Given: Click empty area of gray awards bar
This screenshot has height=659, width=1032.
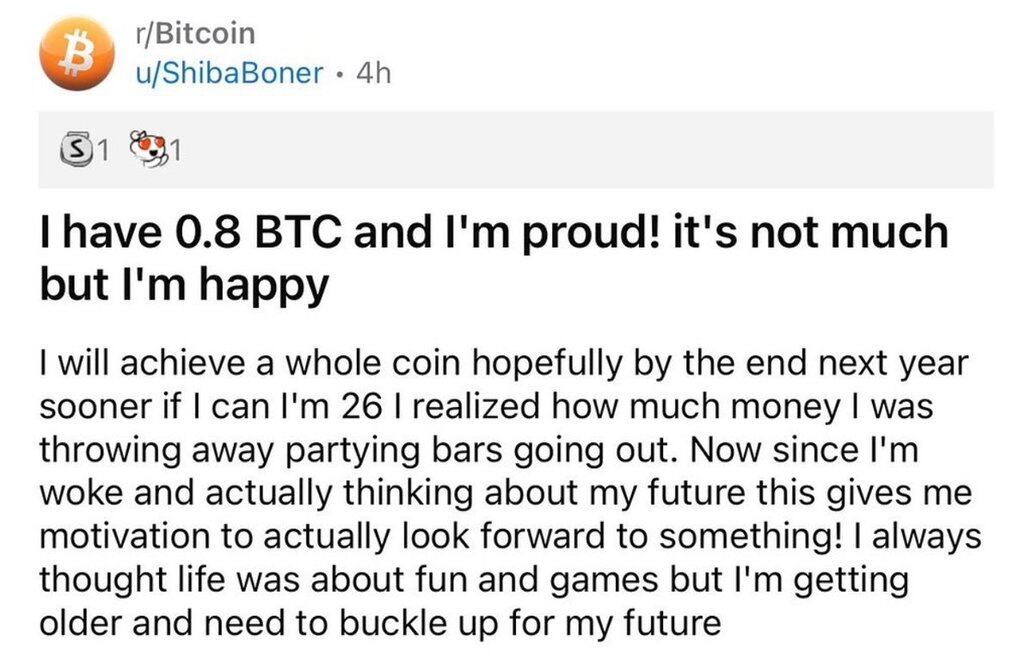Looking at the screenshot, I should pyautogui.click(x=600, y=150).
